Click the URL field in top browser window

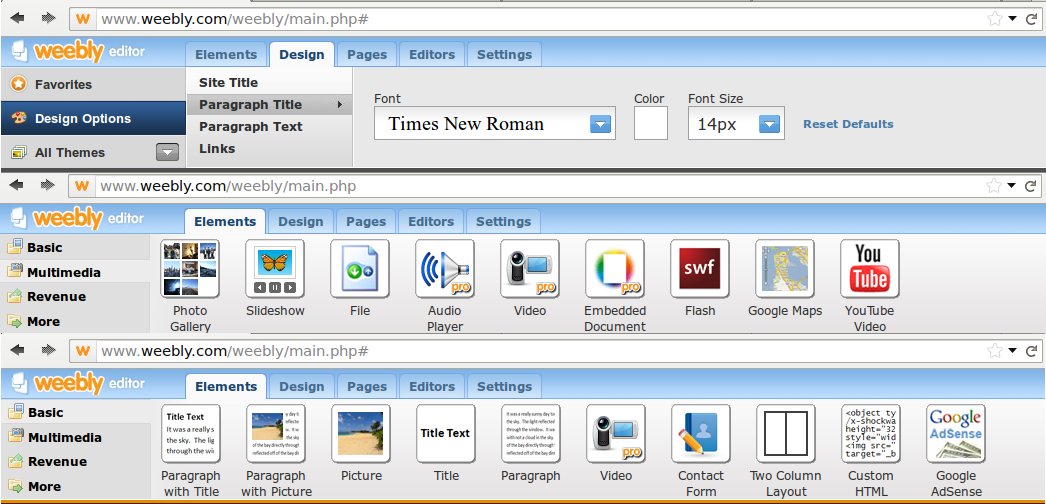(540, 19)
